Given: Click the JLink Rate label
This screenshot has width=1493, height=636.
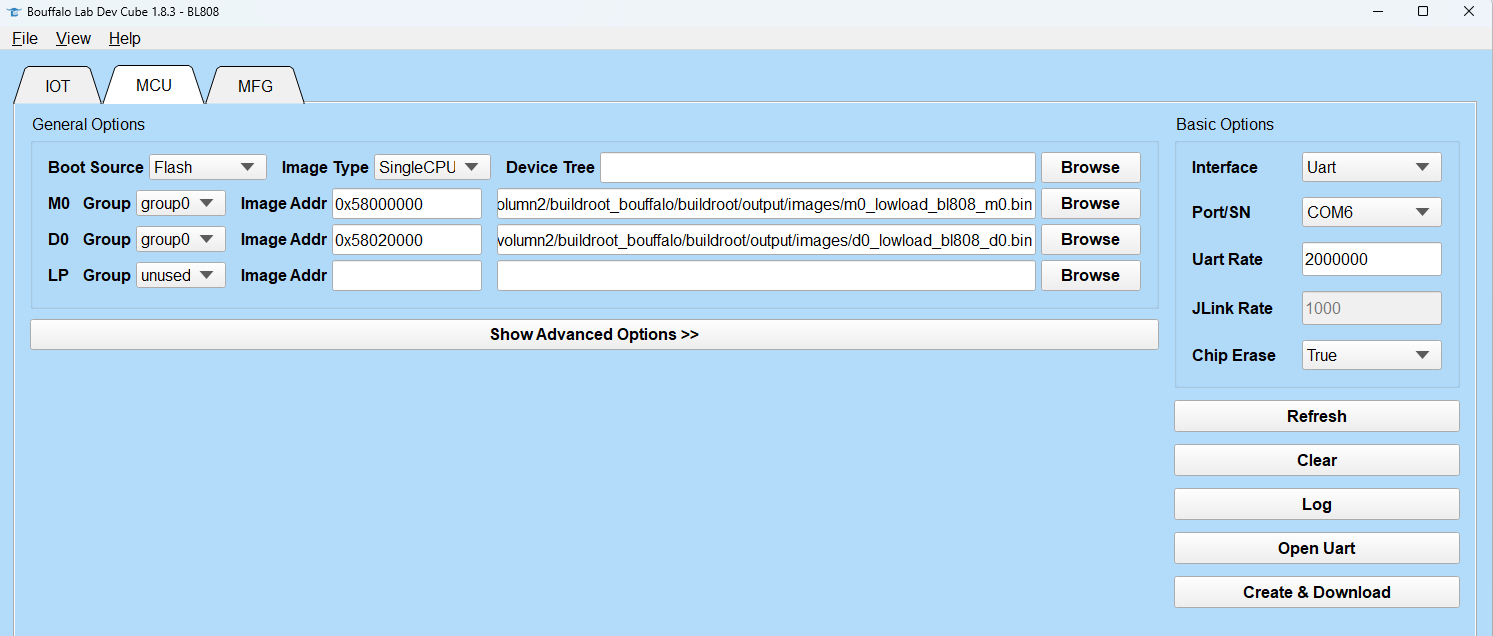Looking at the screenshot, I should point(1232,308).
